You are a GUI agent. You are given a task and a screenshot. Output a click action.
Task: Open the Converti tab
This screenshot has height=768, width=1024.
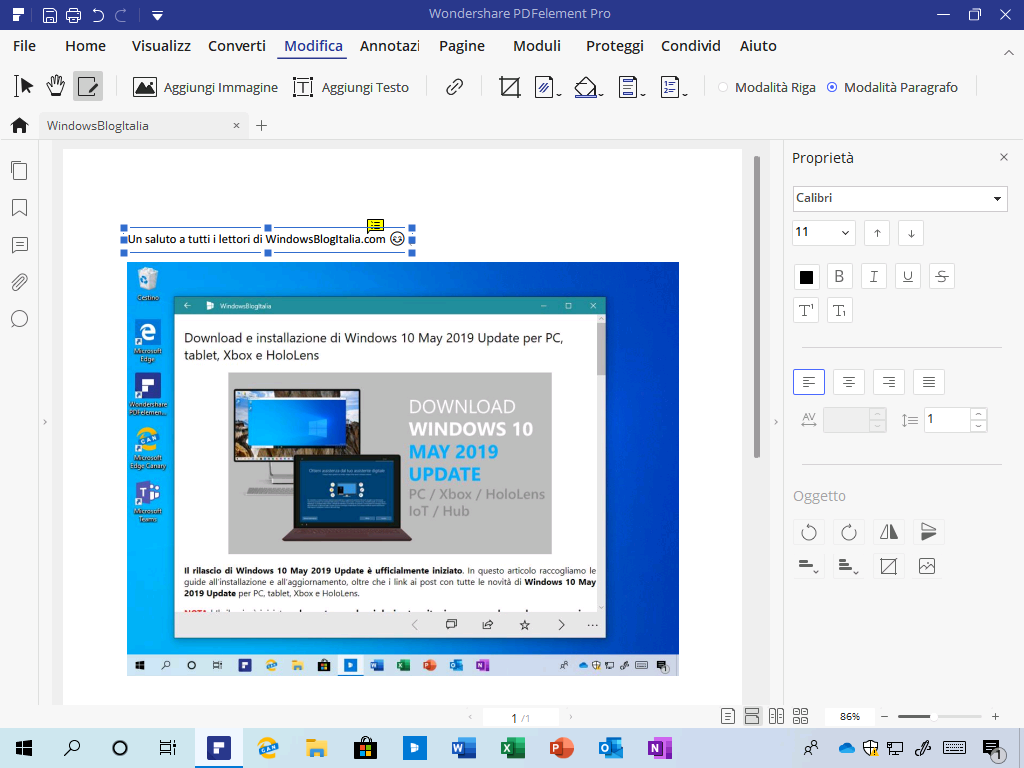pyautogui.click(x=237, y=46)
